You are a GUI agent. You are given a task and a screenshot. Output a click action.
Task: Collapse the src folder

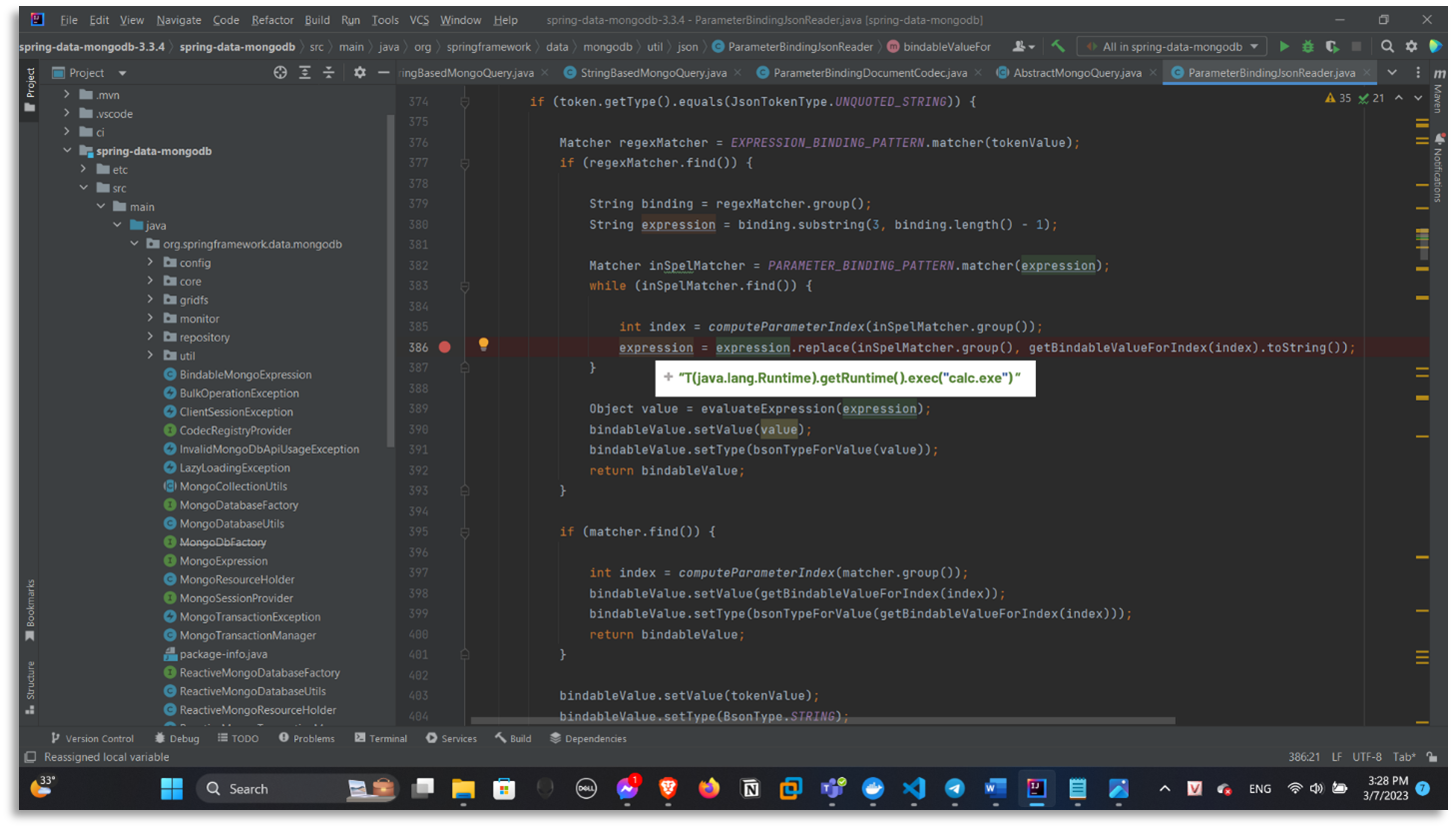(x=85, y=188)
